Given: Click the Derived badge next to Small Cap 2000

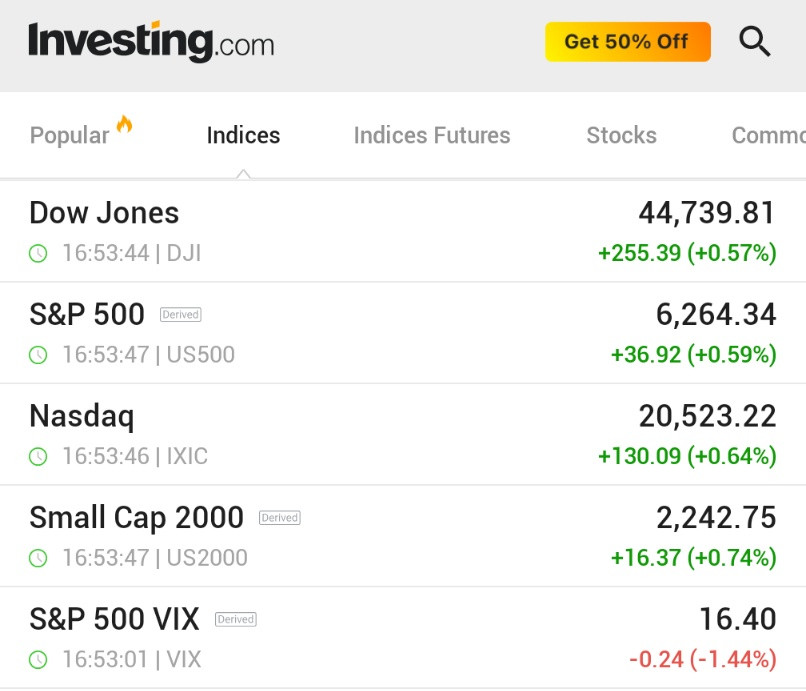Looking at the screenshot, I should point(279,518).
